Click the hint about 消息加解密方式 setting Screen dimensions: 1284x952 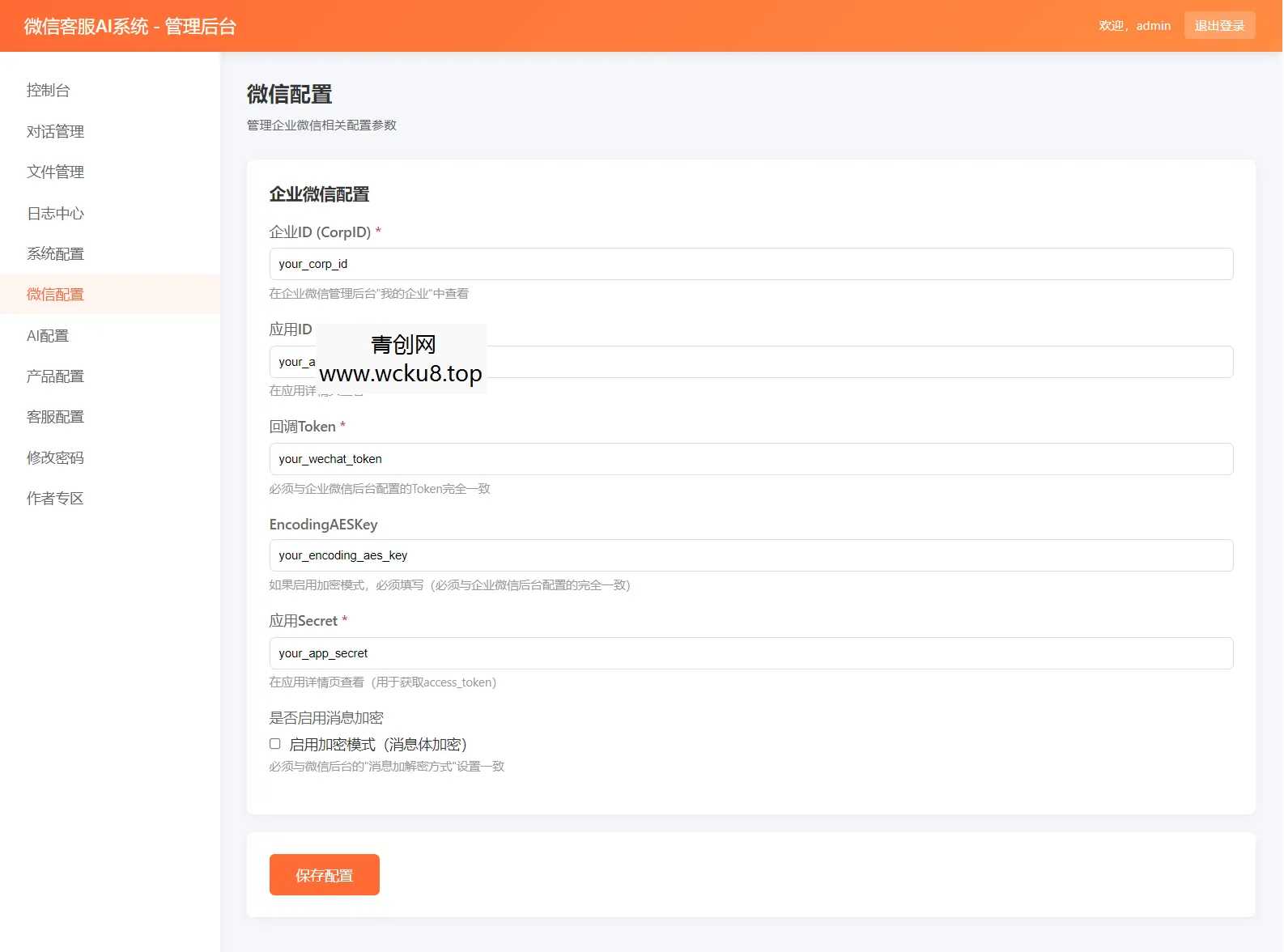[387, 766]
